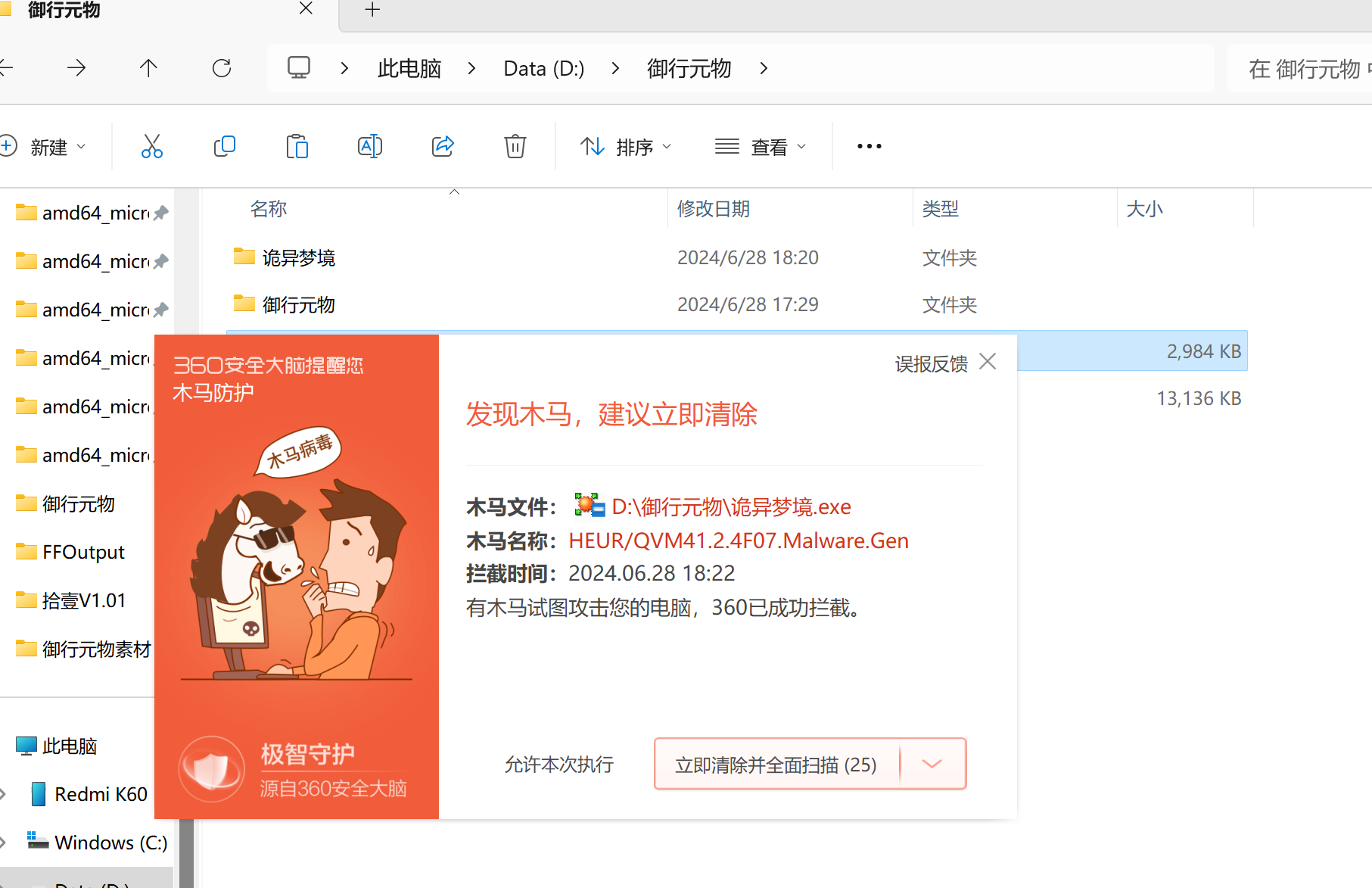Close the 御行元物 Explorer tab

click(x=306, y=8)
